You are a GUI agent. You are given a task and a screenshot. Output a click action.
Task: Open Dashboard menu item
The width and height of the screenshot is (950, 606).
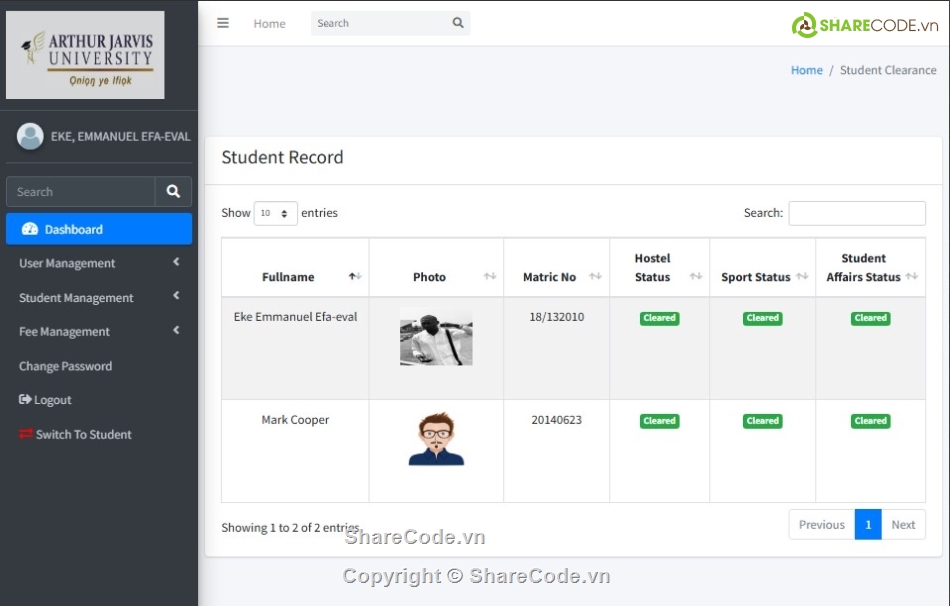99,229
